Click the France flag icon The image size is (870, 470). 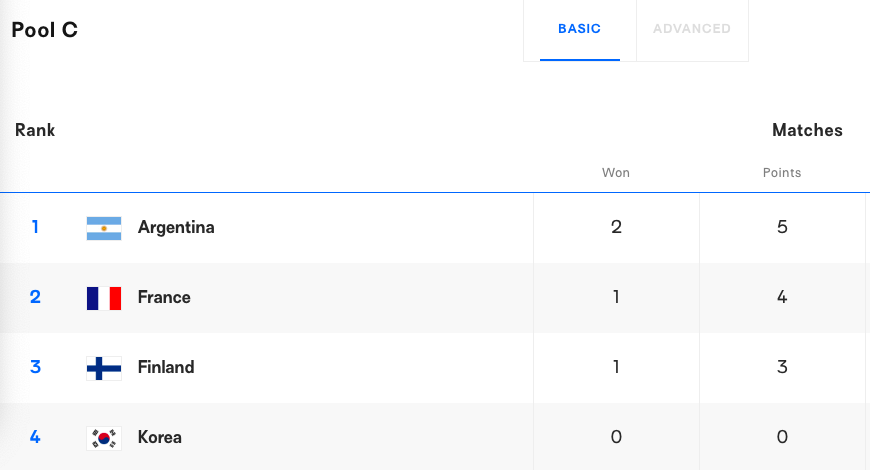coord(104,298)
